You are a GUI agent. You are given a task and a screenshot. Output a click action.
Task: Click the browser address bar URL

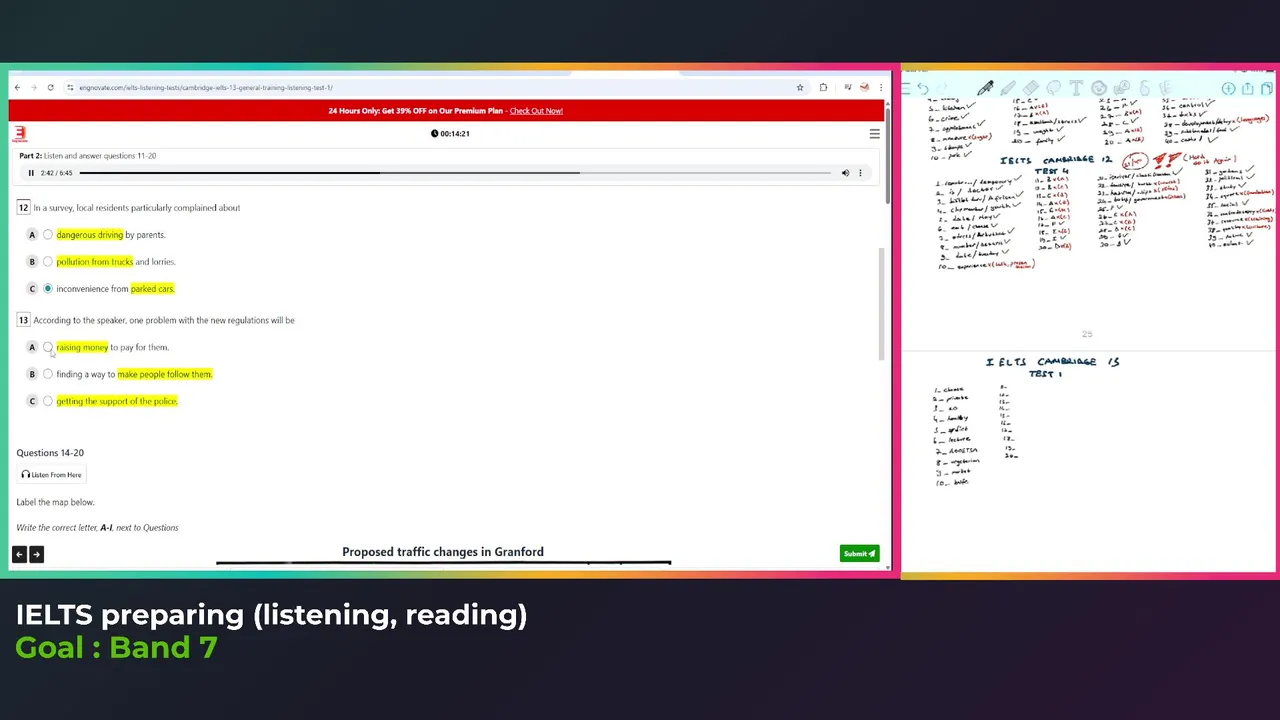coord(205,87)
